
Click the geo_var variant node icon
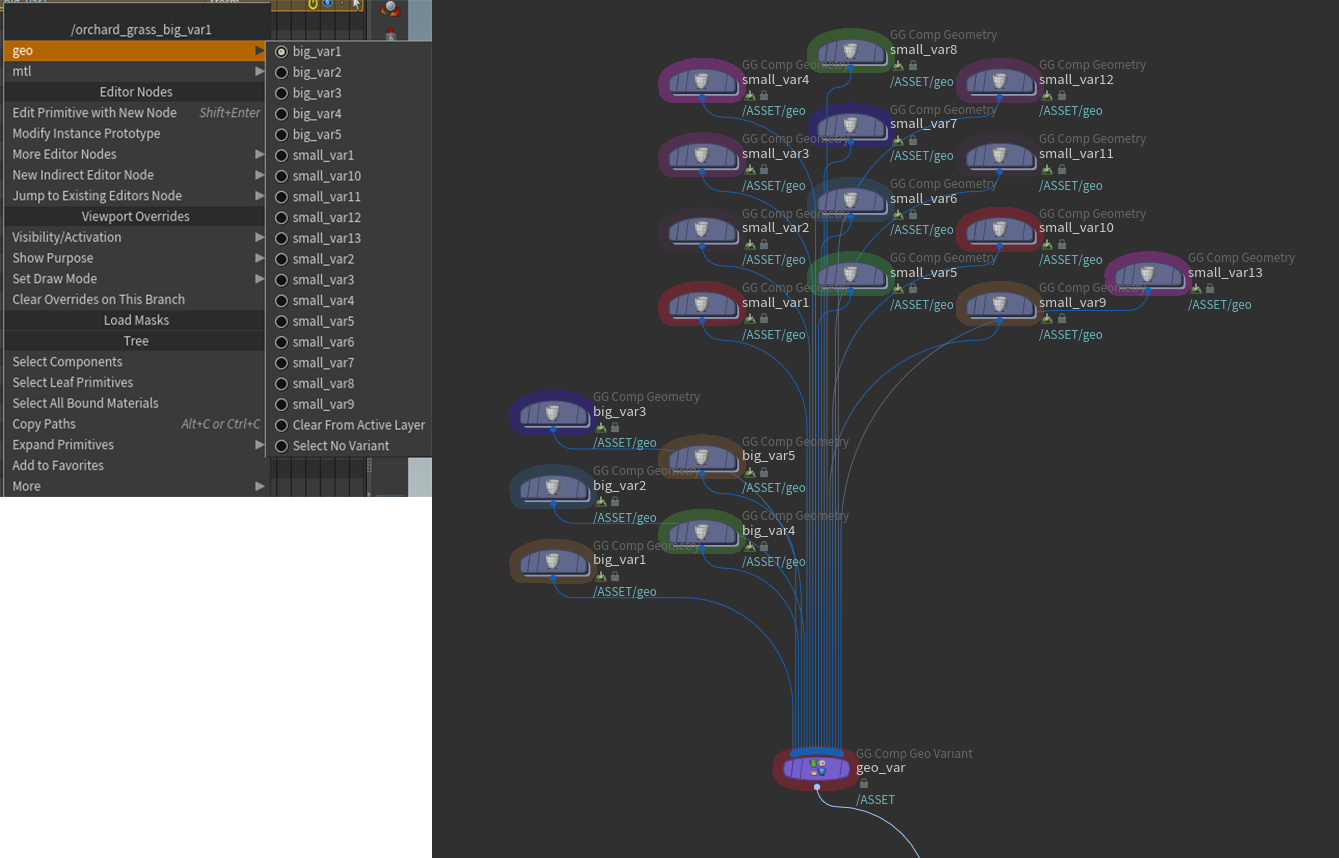(816, 768)
